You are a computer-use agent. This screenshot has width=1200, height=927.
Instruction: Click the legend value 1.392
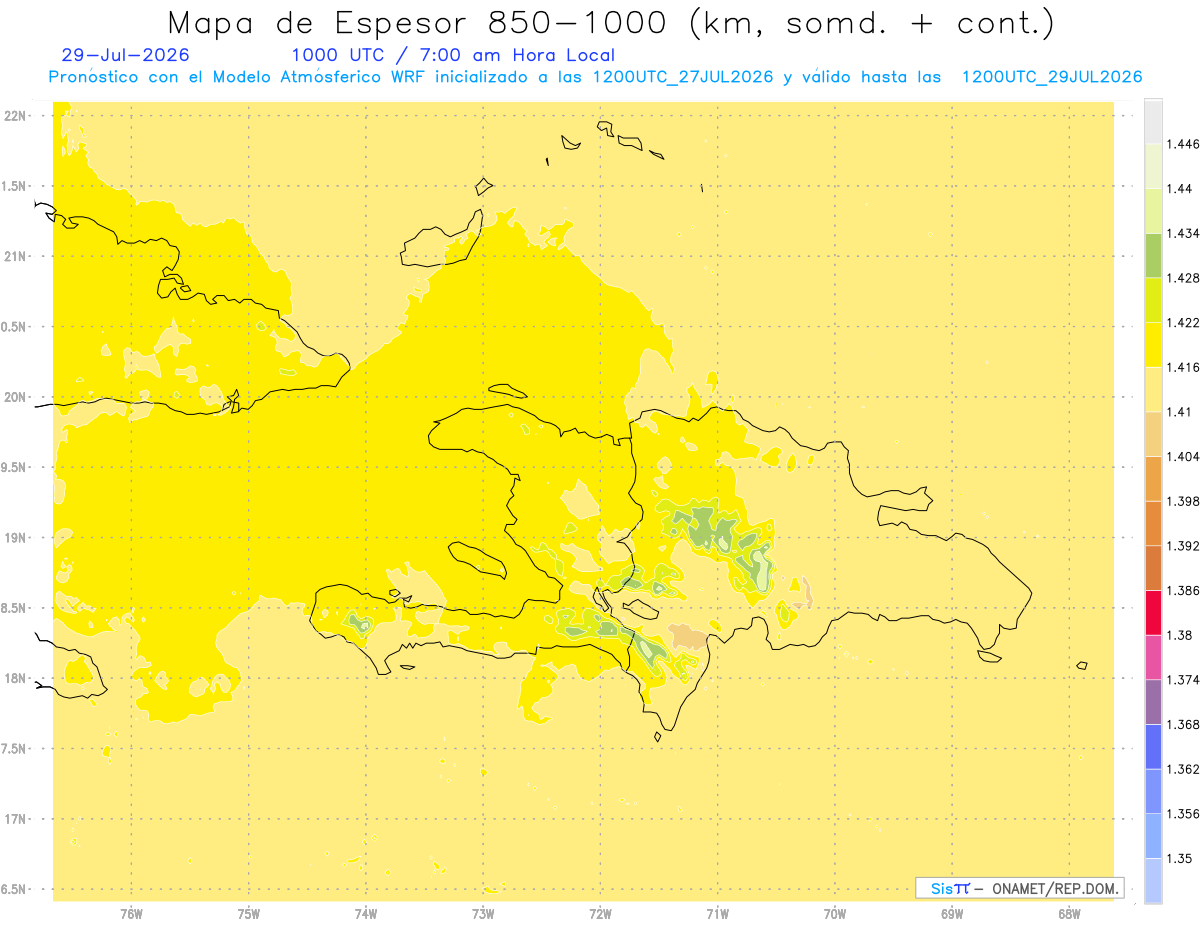coord(1184,546)
